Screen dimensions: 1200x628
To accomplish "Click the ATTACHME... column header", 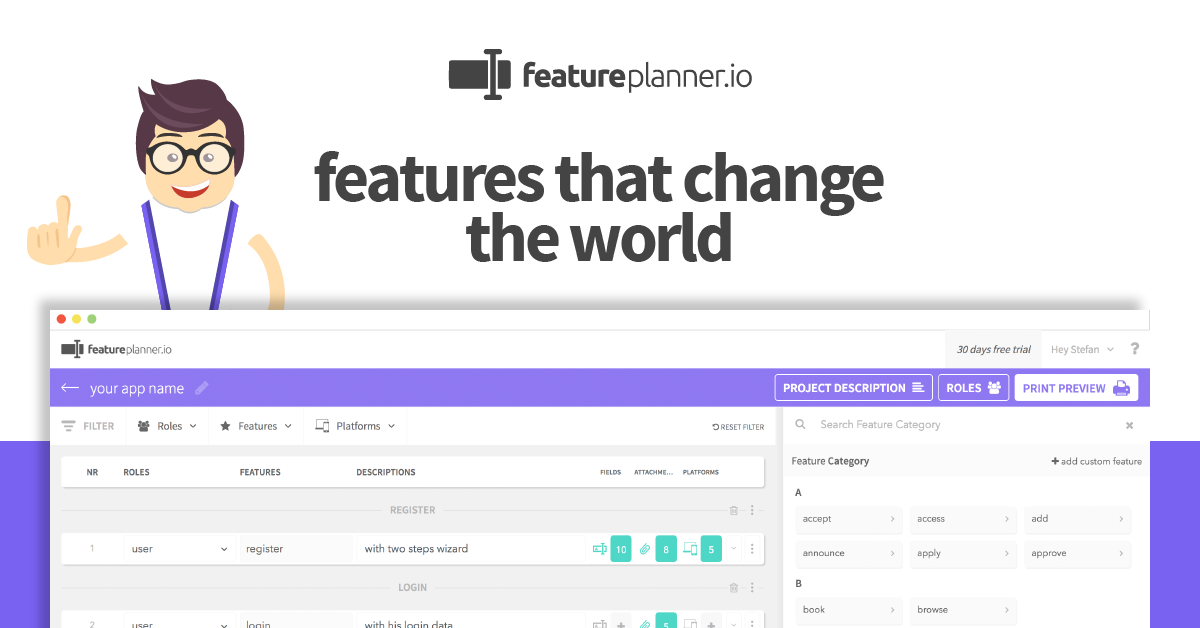I will tap(654, 472).
